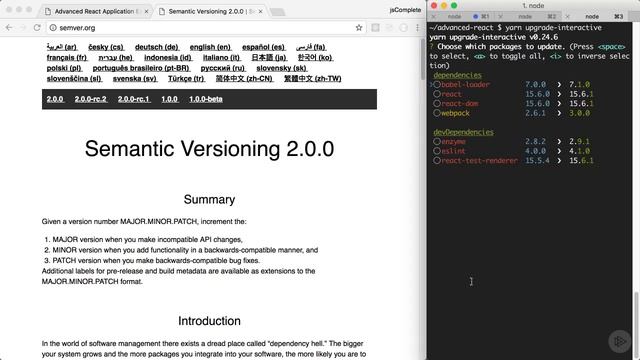The image size is (640, 360).
Task: Click the Introduction heading
Action: [209, 321]
